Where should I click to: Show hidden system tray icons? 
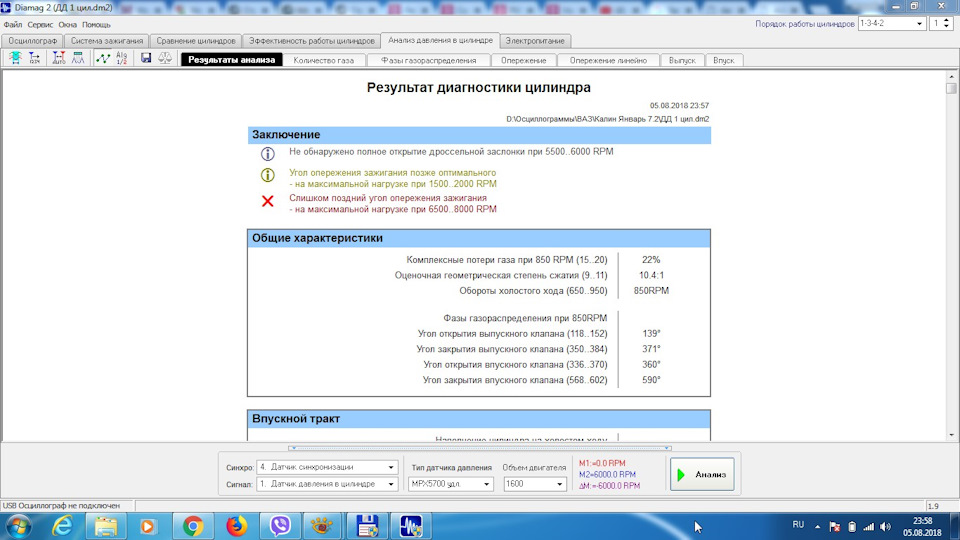pos(817,527)
